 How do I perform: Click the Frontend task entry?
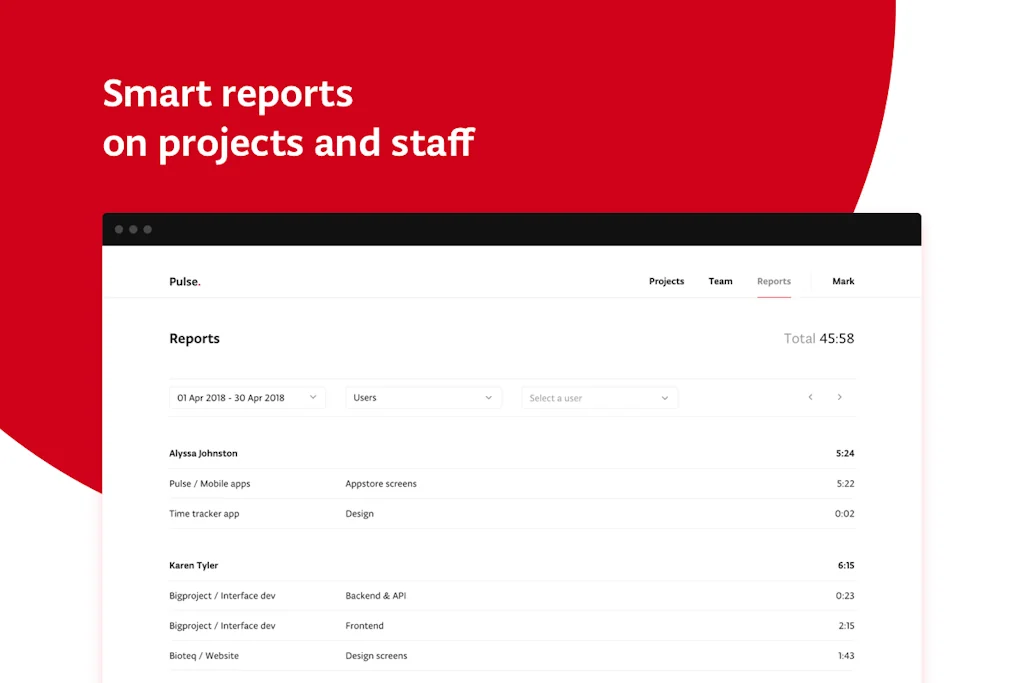[x=365, y=626]
